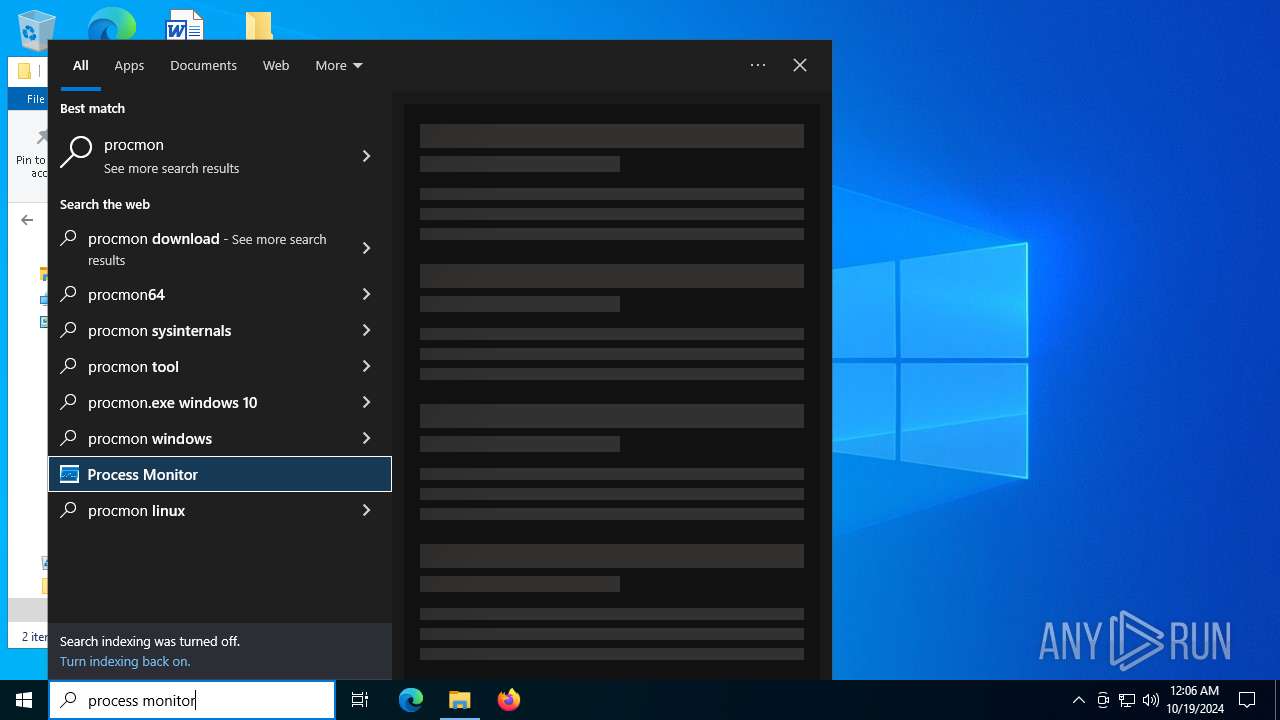Open the volume control in system tray
1280x720 pixels.
click(x=1151, y=700)
